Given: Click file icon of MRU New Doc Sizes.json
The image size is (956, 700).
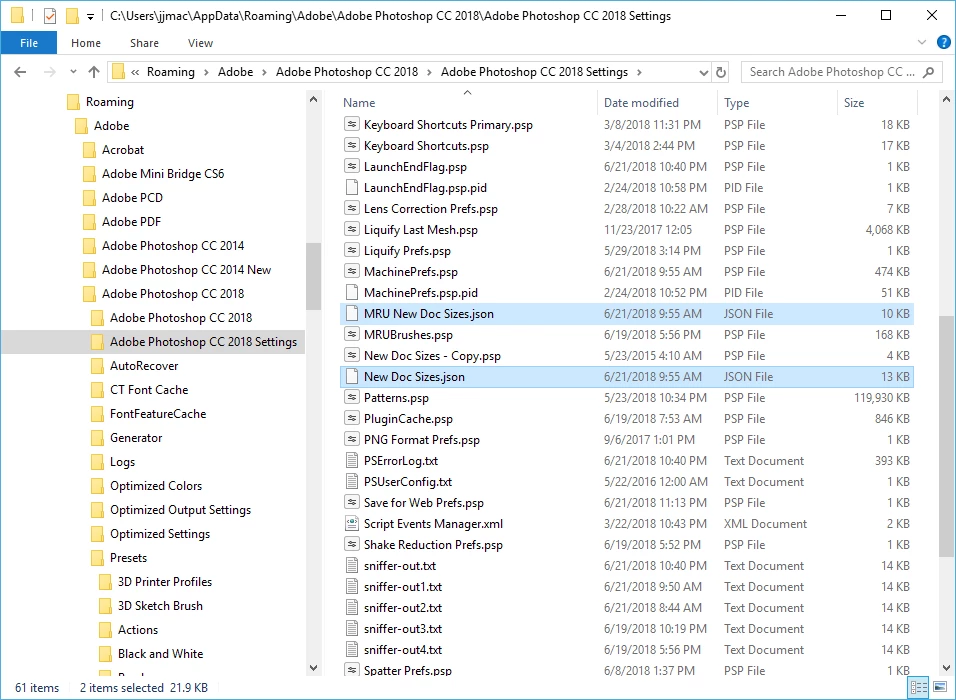Looking at the screenshot, I should click(351, 313).
